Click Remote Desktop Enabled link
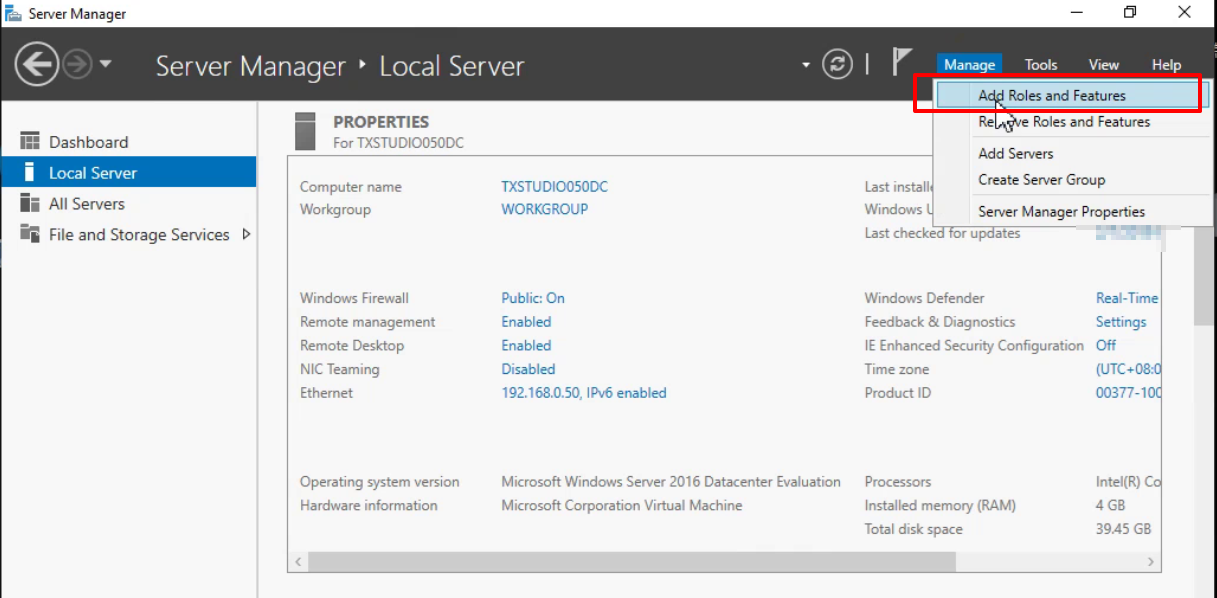The width and height of the screenshot is (1217, 598). tap(526, 345)
